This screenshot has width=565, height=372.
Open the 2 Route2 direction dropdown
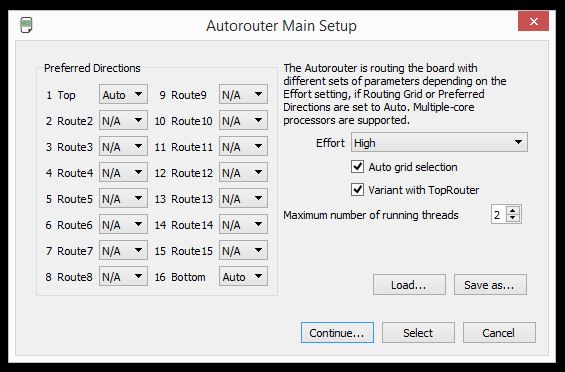pos(123,120)
